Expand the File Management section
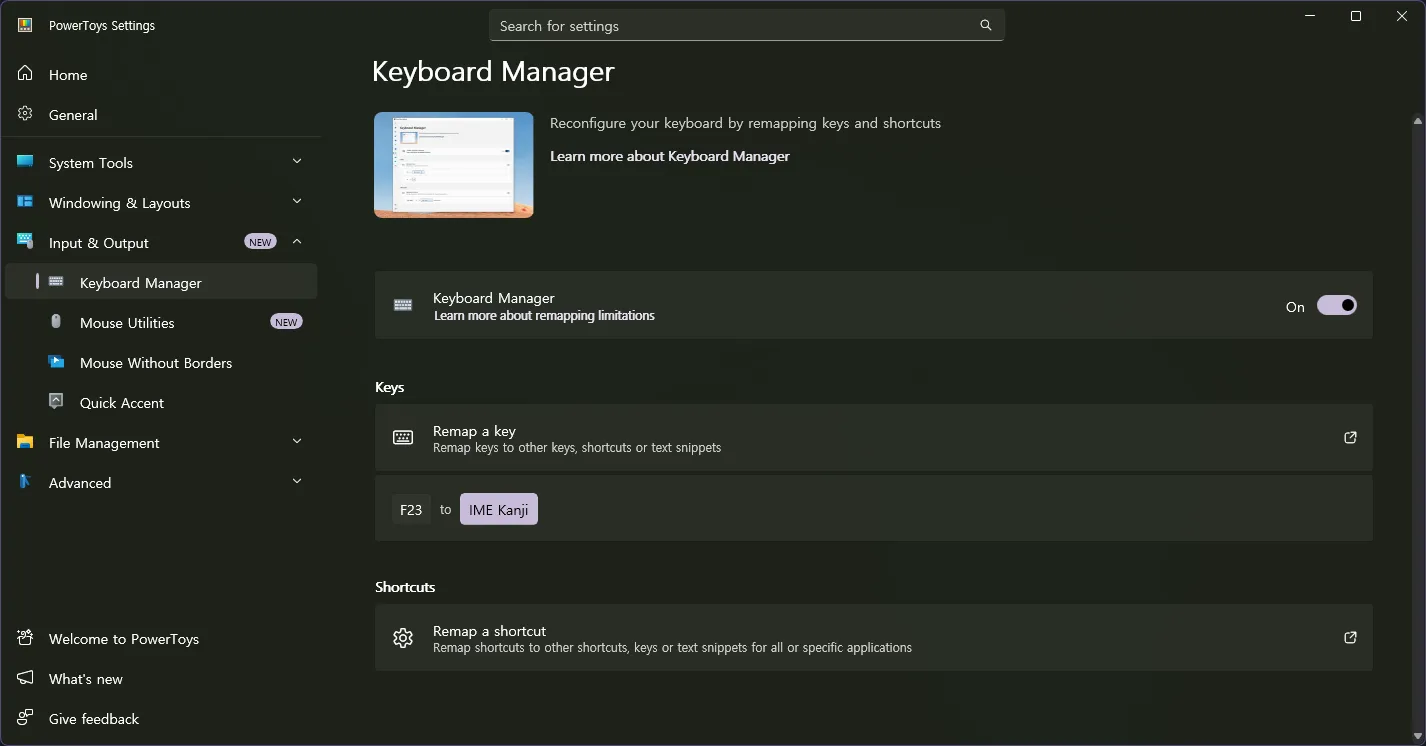 click(x=297, y=442)
